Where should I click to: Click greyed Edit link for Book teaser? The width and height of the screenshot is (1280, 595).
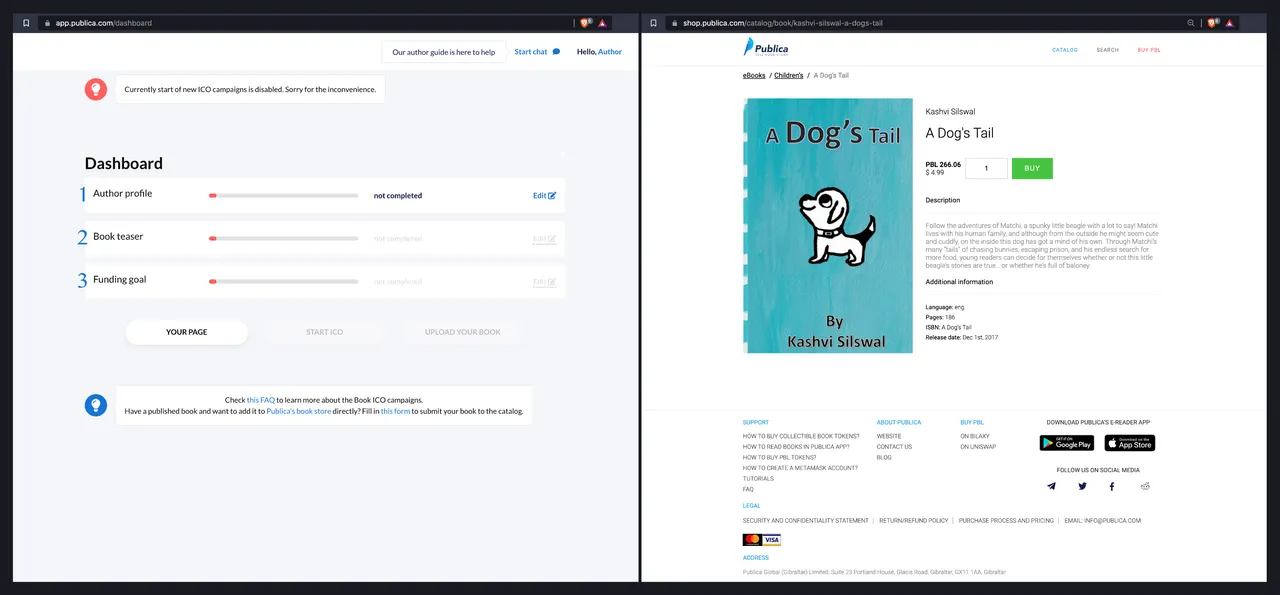point(544,238)
